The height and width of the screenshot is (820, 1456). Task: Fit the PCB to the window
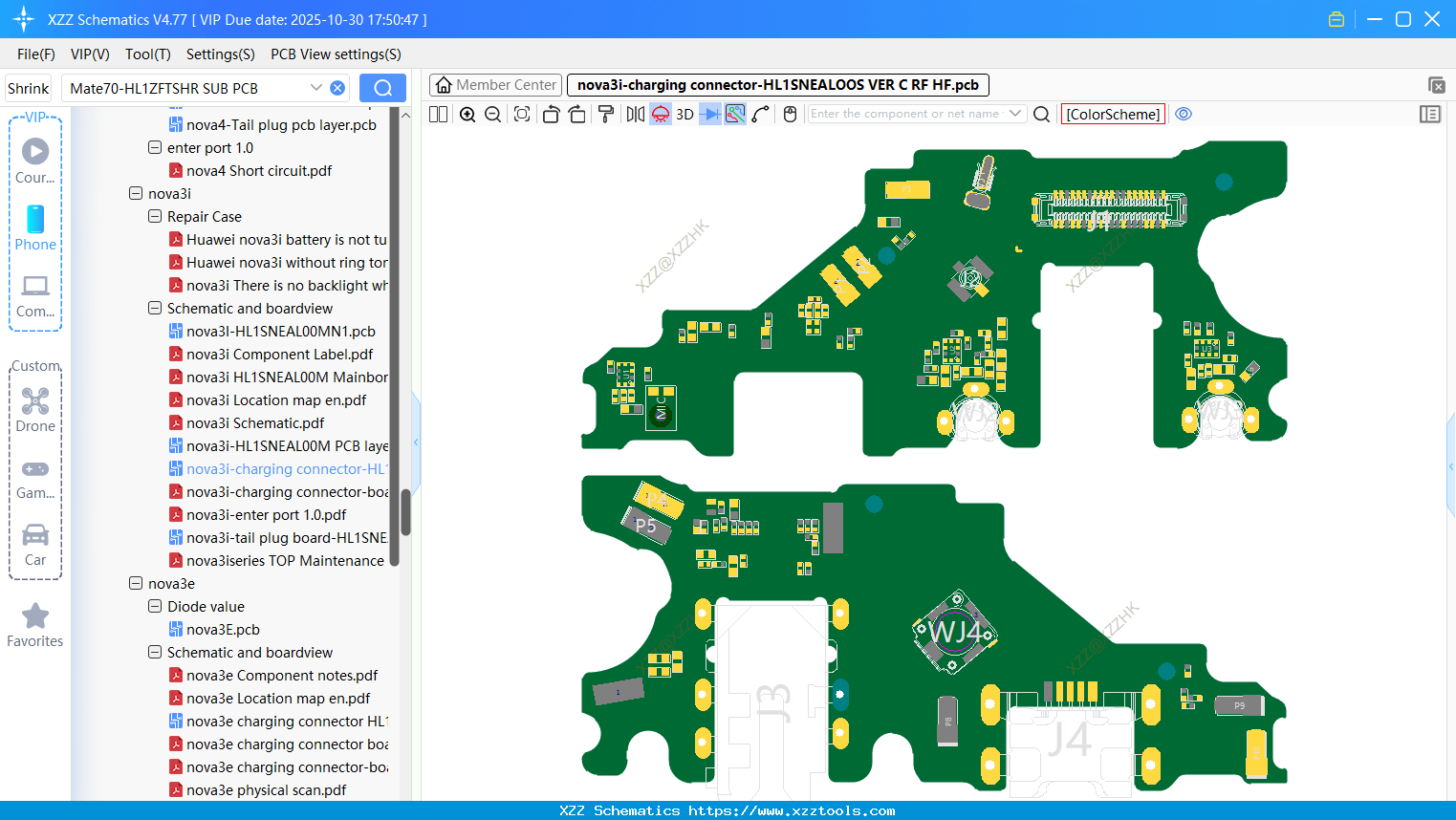click(x=522, y=114)
